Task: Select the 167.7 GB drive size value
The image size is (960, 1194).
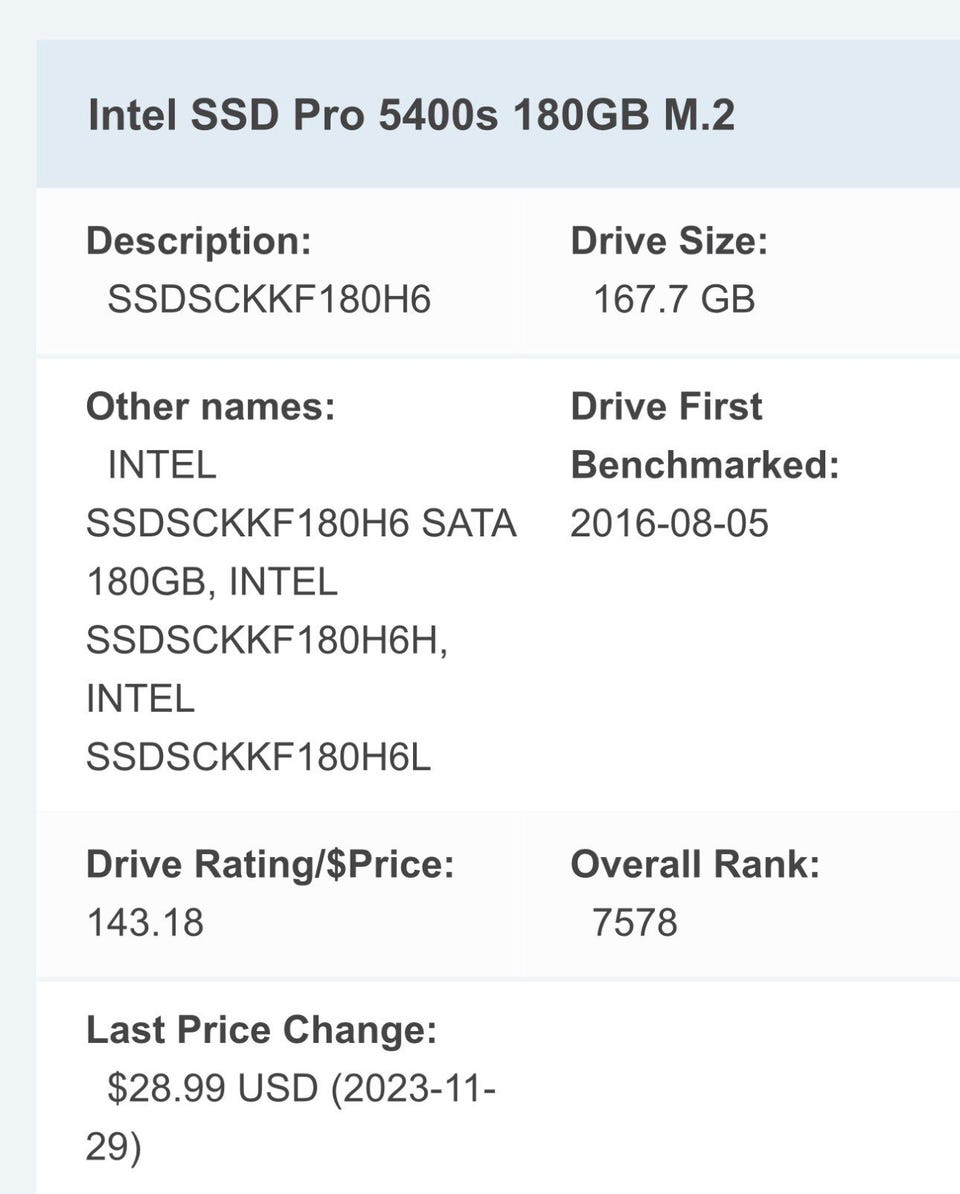Action: click(x=674, y=299)
